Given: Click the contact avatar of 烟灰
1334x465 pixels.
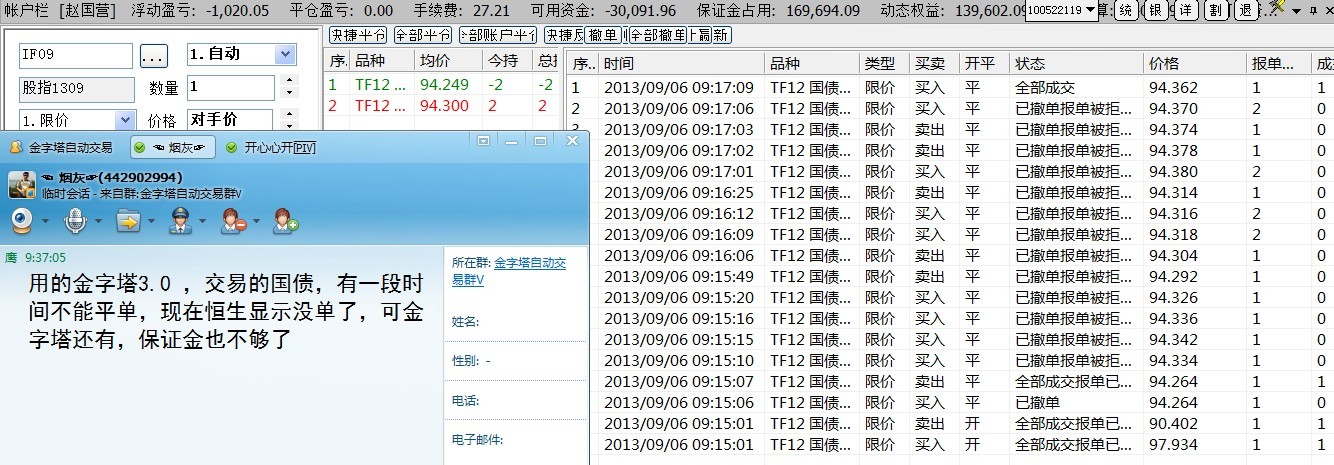Looking at the screenshot, I should pyautogui.click(x=22, y=185).
